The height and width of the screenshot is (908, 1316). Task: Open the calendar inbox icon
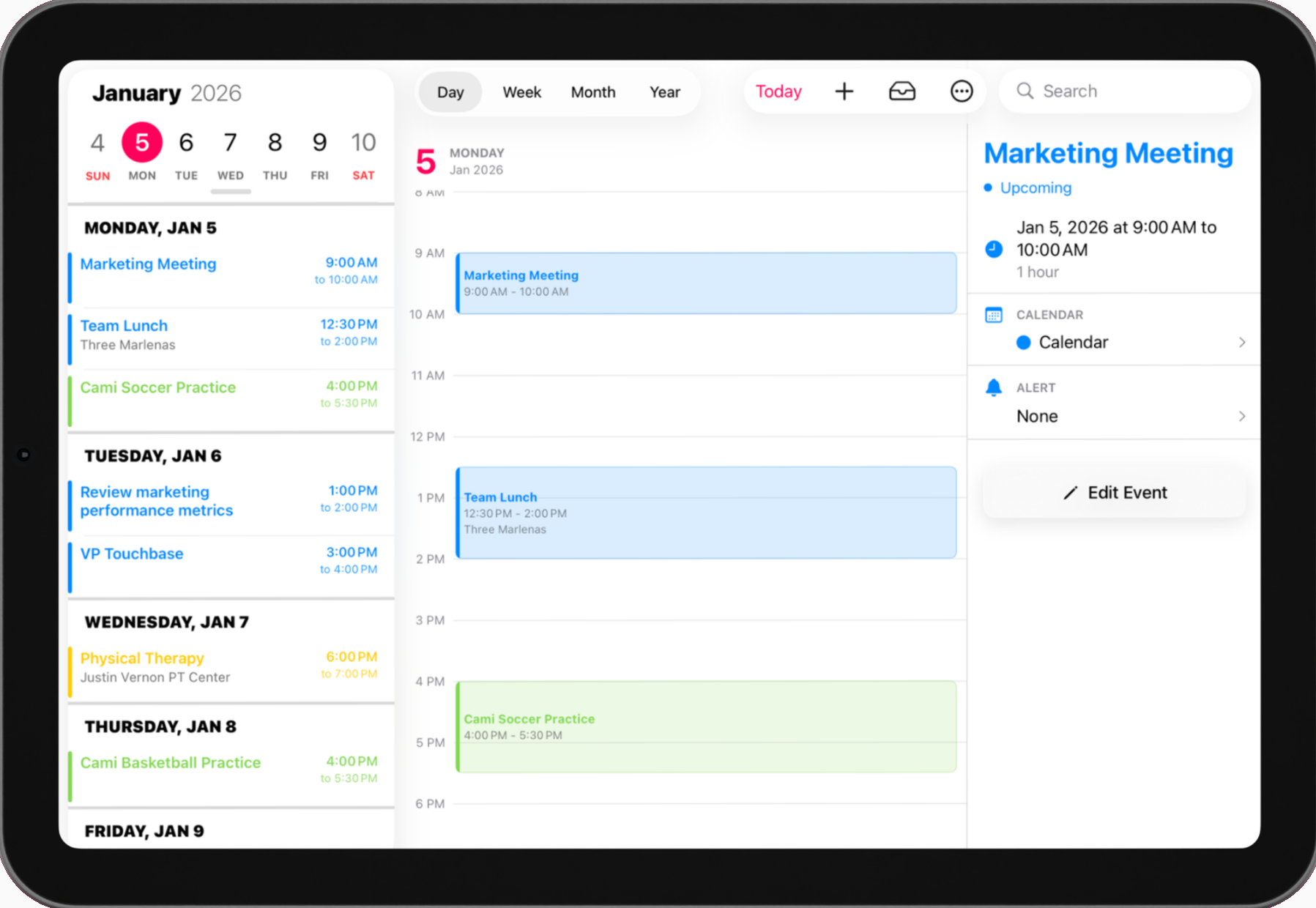(902, 91)
